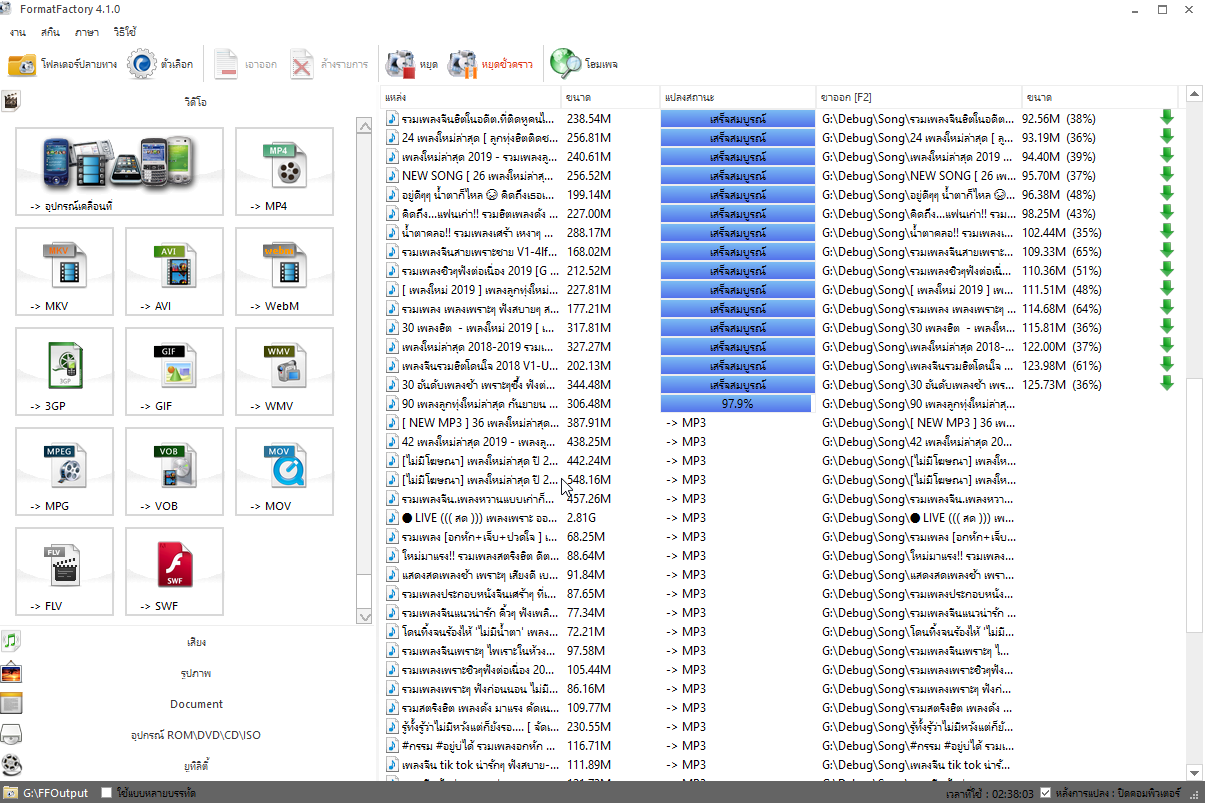Open the options gear (ตัวเลือก)

[x=160, y=65]
